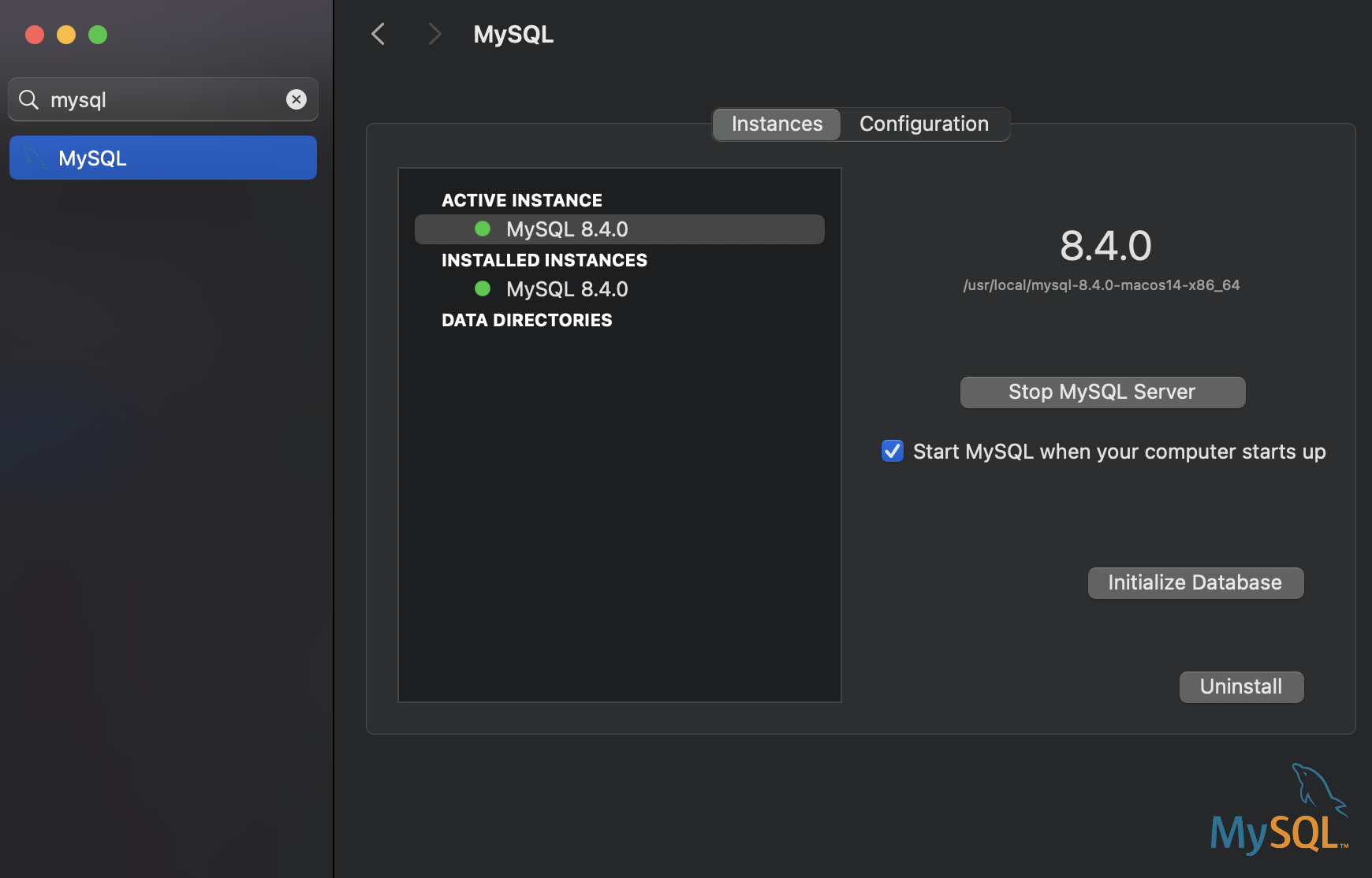Click the Initialize Database button

[1195, 582]
